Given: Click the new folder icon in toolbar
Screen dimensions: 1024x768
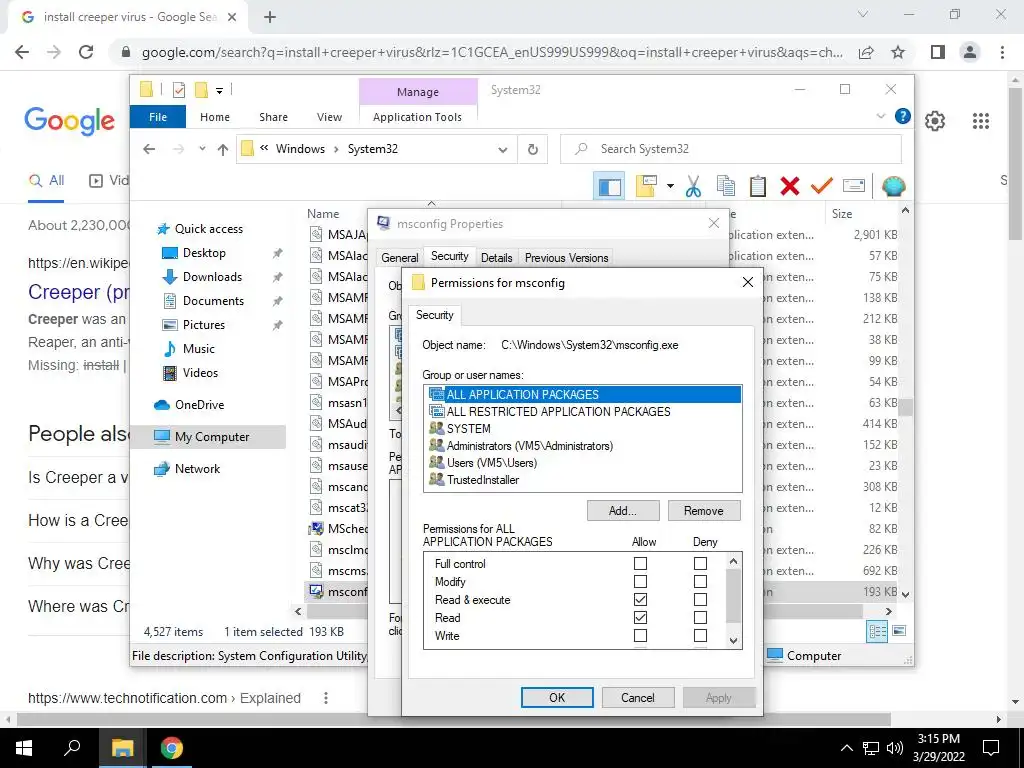Looking at the screenshot, I should (x=645, y=186).
